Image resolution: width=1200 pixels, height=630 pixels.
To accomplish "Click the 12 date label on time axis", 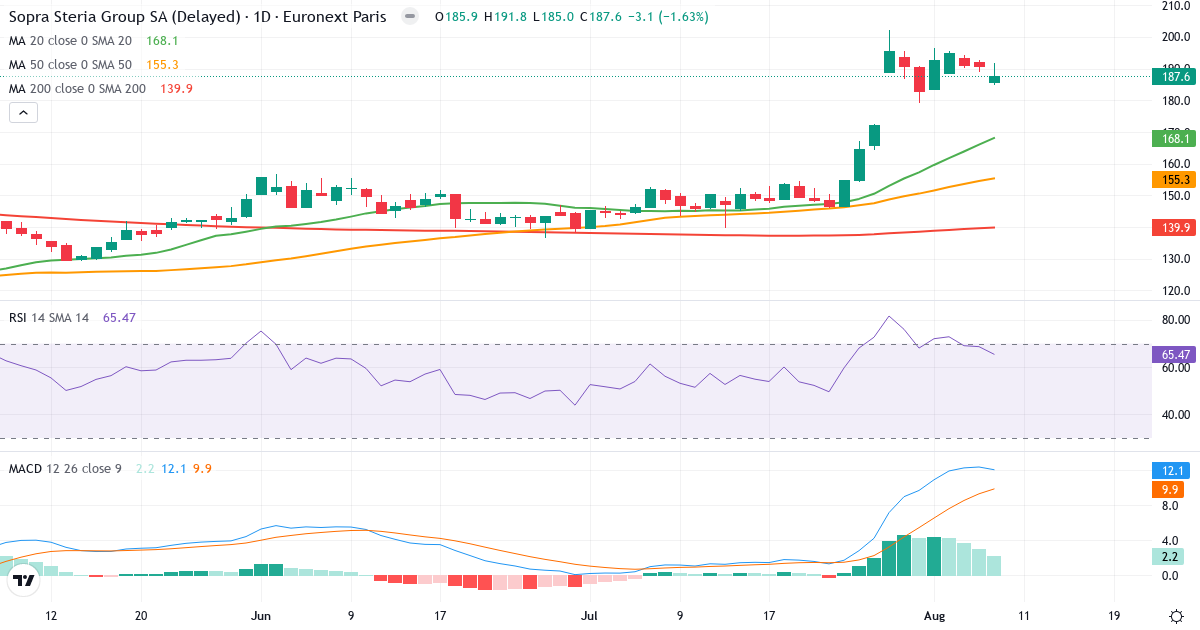I will (x=51, y=616).
